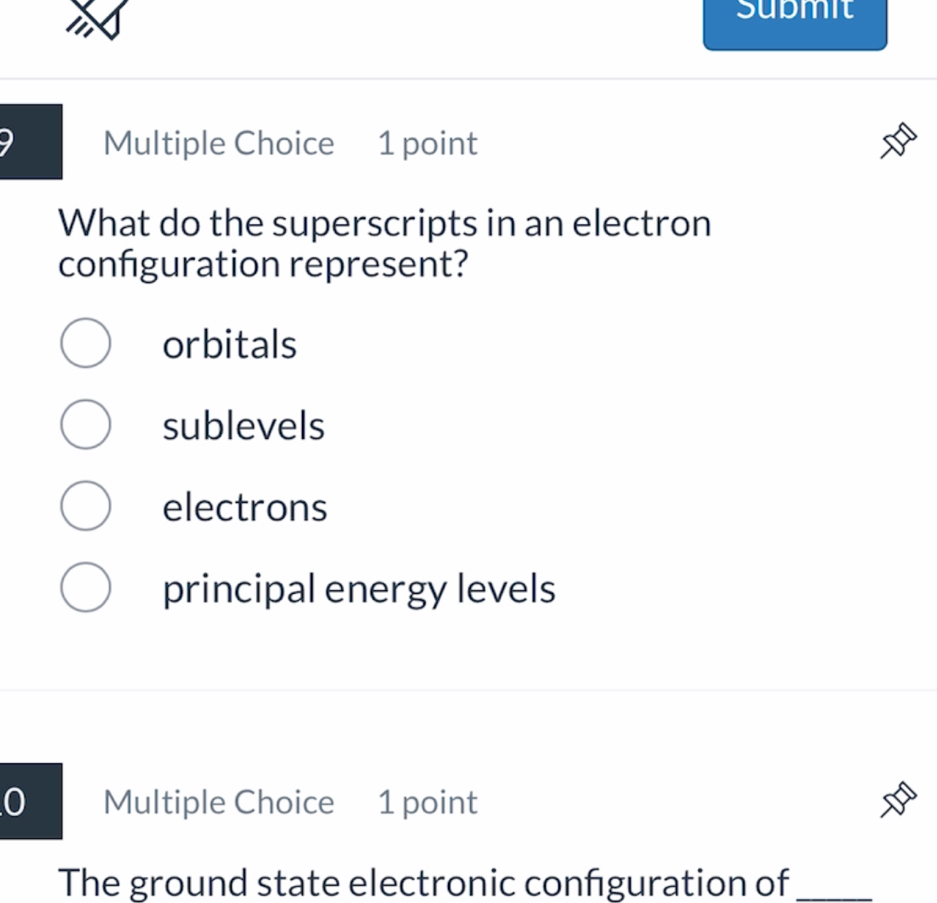The width and height of the screenshot is (937, 903).
Task: Select the 'sublevels' answer option
Action: tap(86, 424)
